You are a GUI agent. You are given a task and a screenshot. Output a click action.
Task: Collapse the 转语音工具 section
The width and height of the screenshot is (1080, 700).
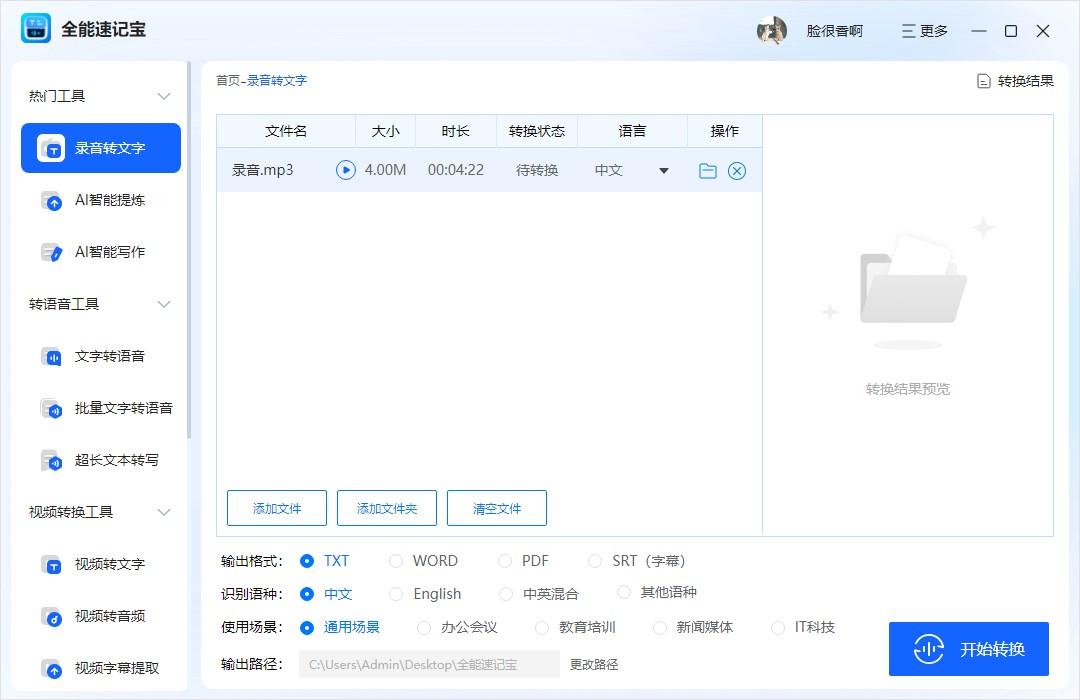point(164,304)
